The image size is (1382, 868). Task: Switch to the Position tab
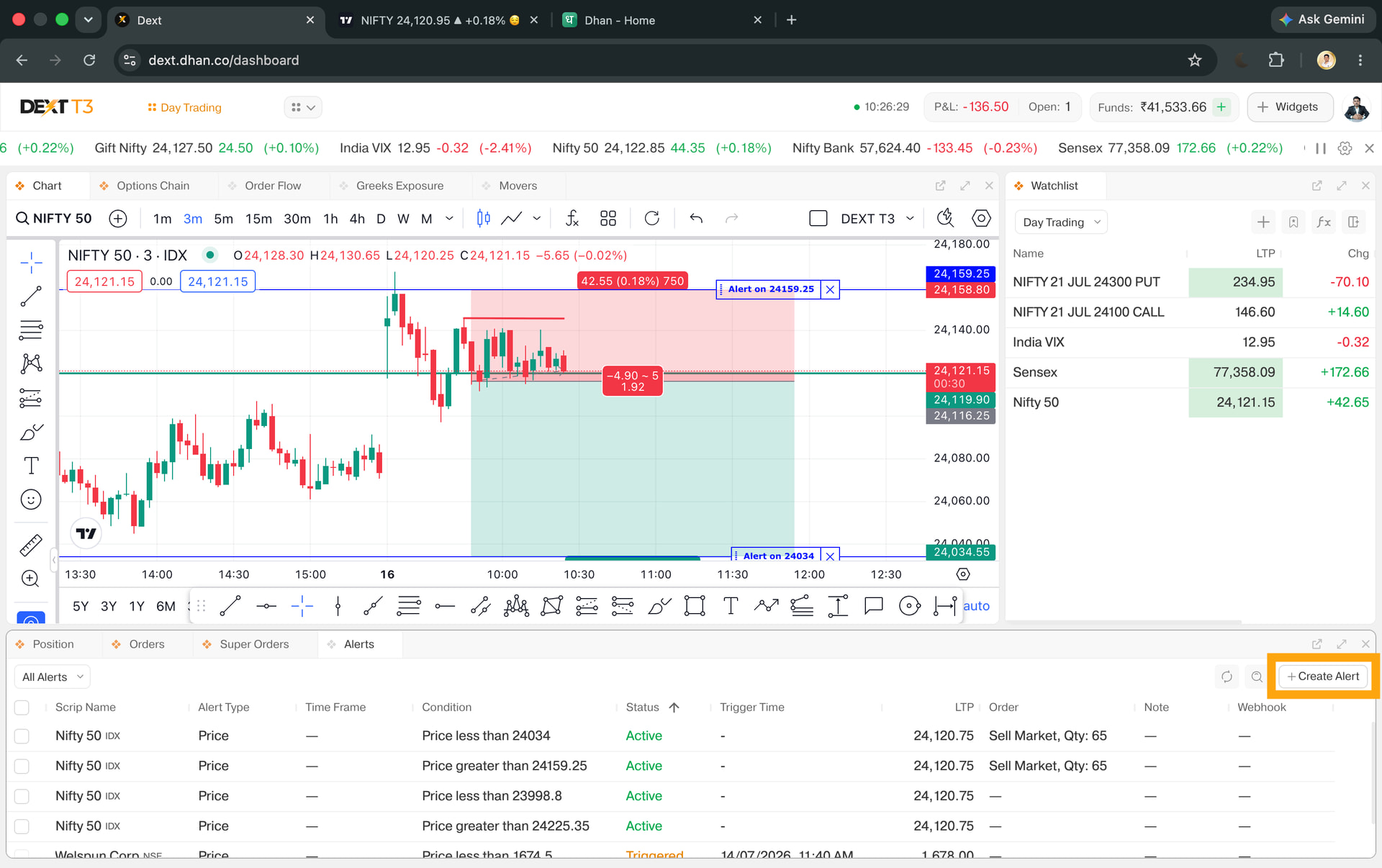(x=53, y=644)
